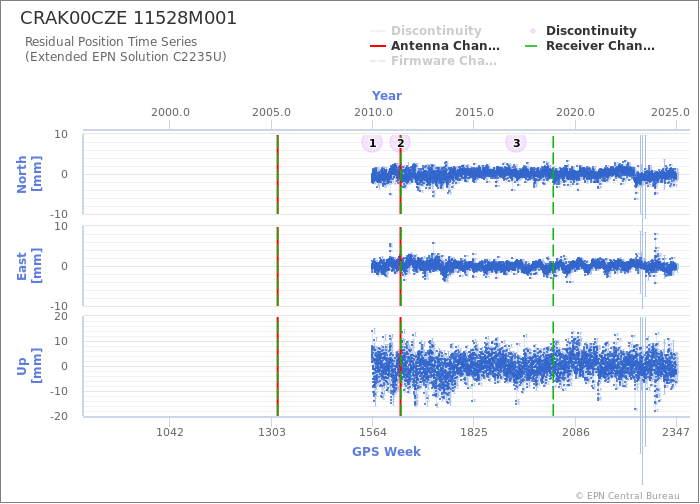700x504 pixels.
Task: Click the red Antenna Change line swatch
Action: point(378,46)
